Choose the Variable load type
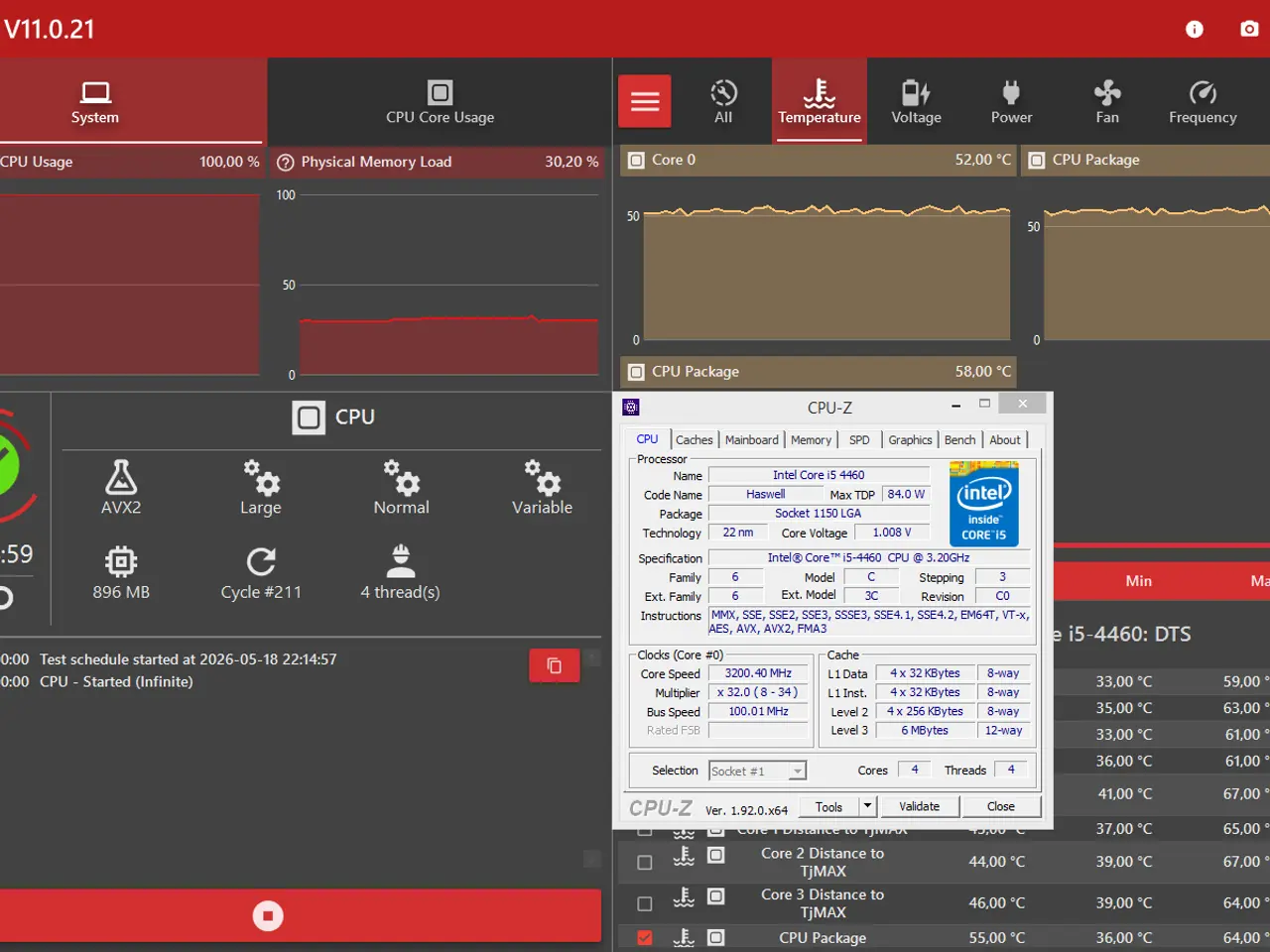Viewport: 1270px width, 952px height. (542, 487)
